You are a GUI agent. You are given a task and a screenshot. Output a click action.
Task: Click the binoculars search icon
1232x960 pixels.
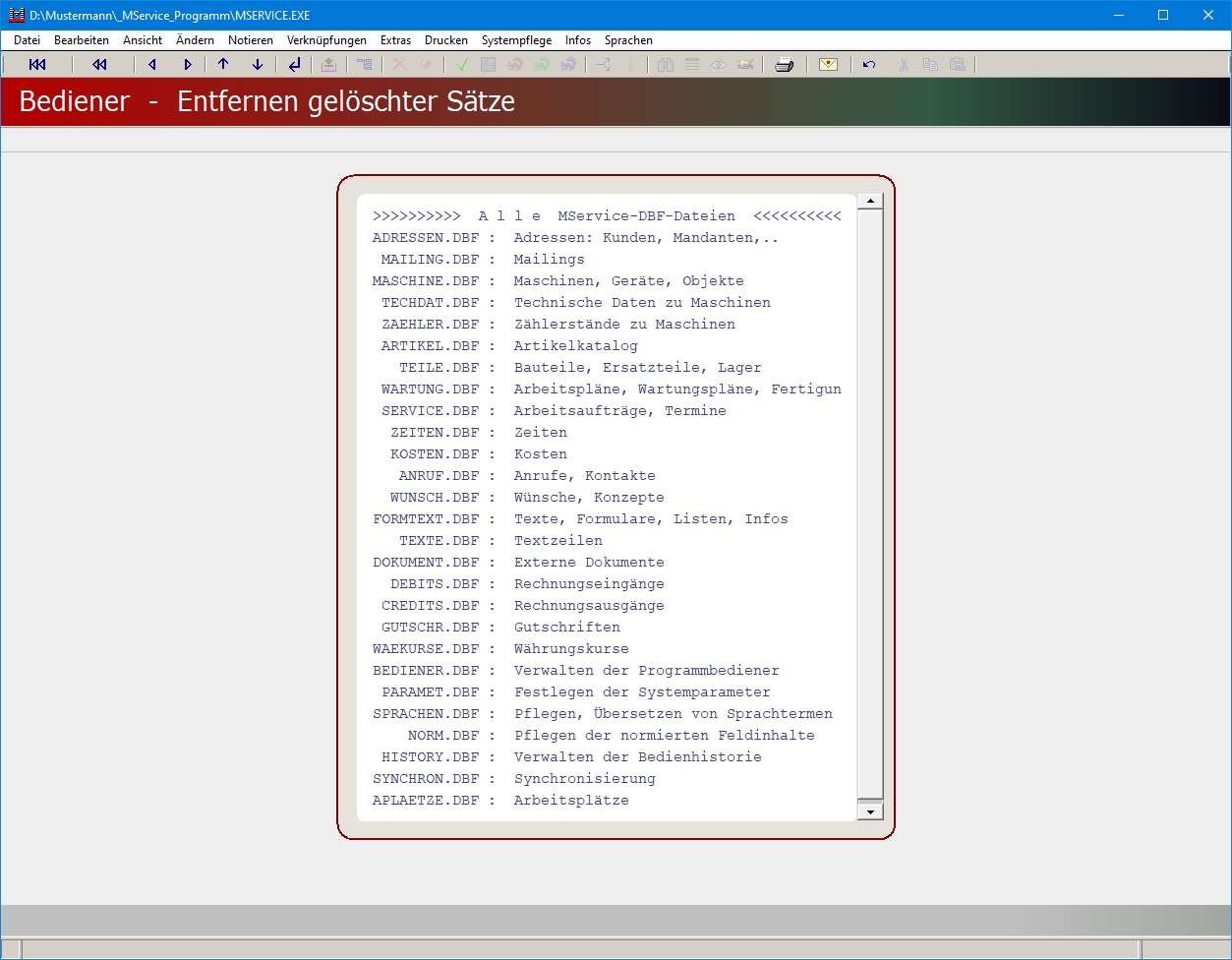666,65
